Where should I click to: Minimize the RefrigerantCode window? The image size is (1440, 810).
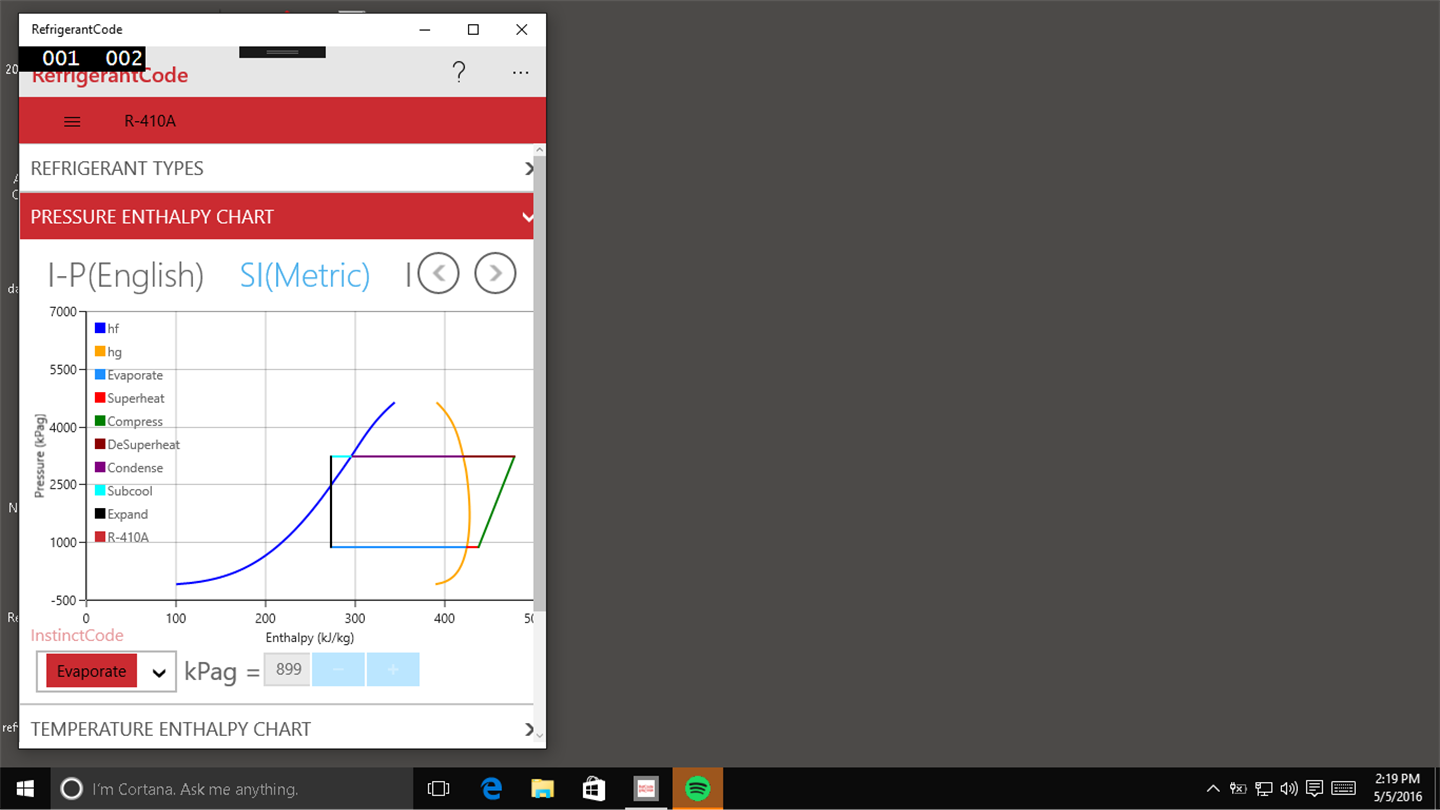(426, 30)
